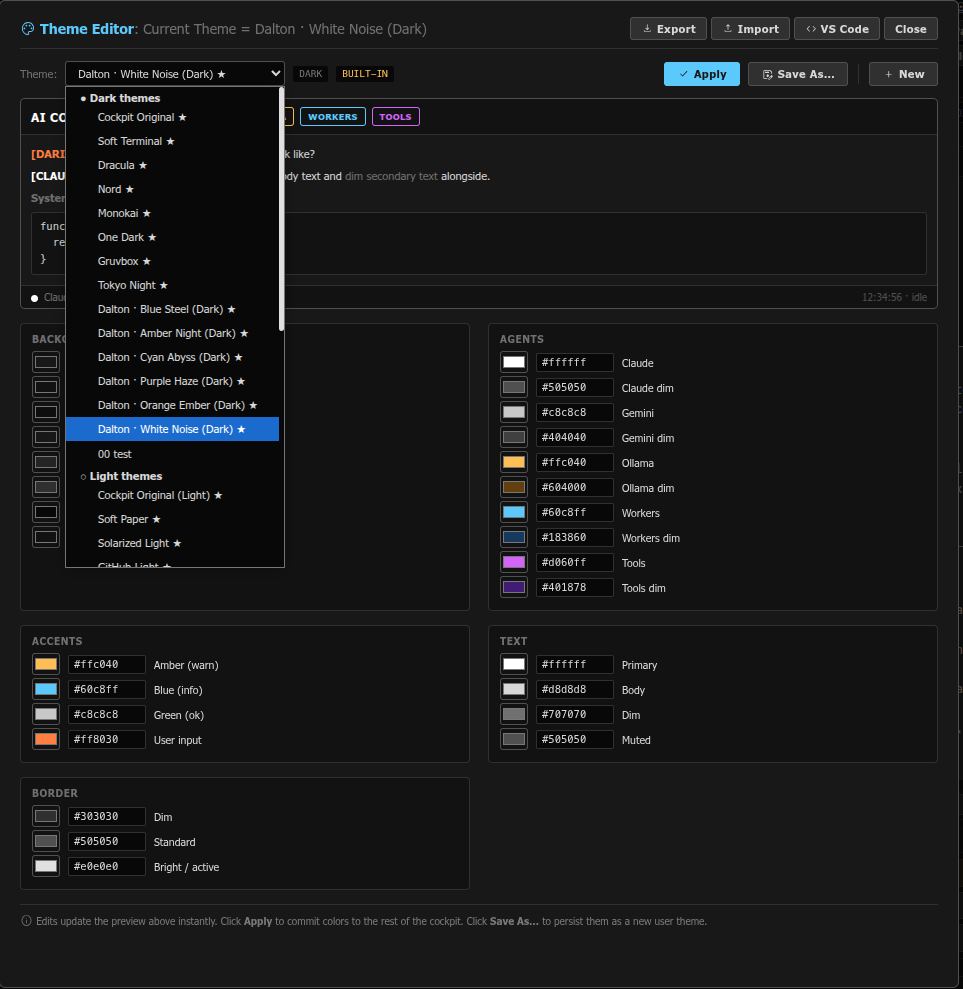Edit the Claude hex field #ffffff
This screenshot has height=989, width=963.
tap(575, 362)
